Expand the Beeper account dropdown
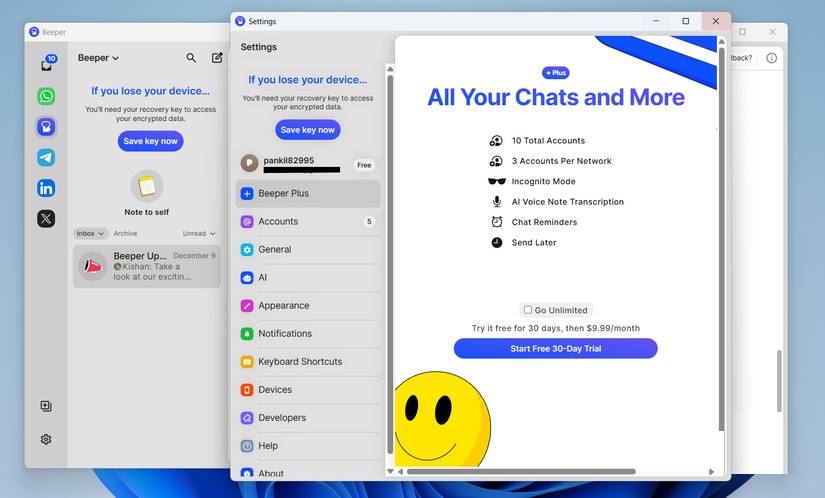 (98, 58)
